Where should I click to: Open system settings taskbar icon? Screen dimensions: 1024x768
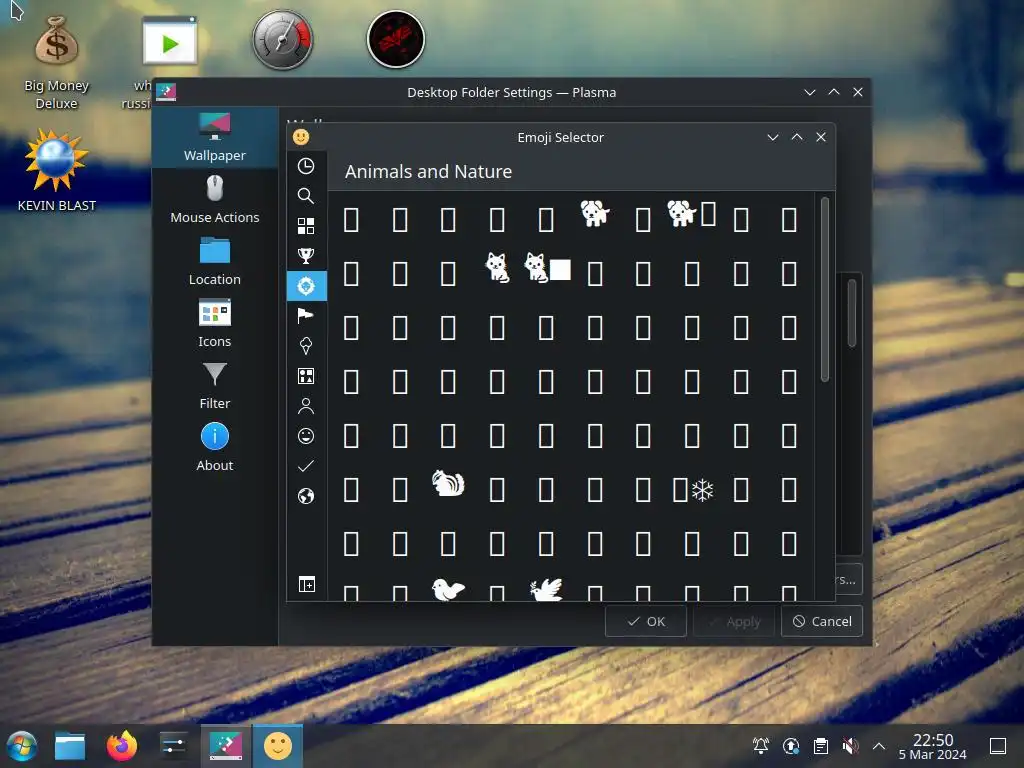click(174, 746)
